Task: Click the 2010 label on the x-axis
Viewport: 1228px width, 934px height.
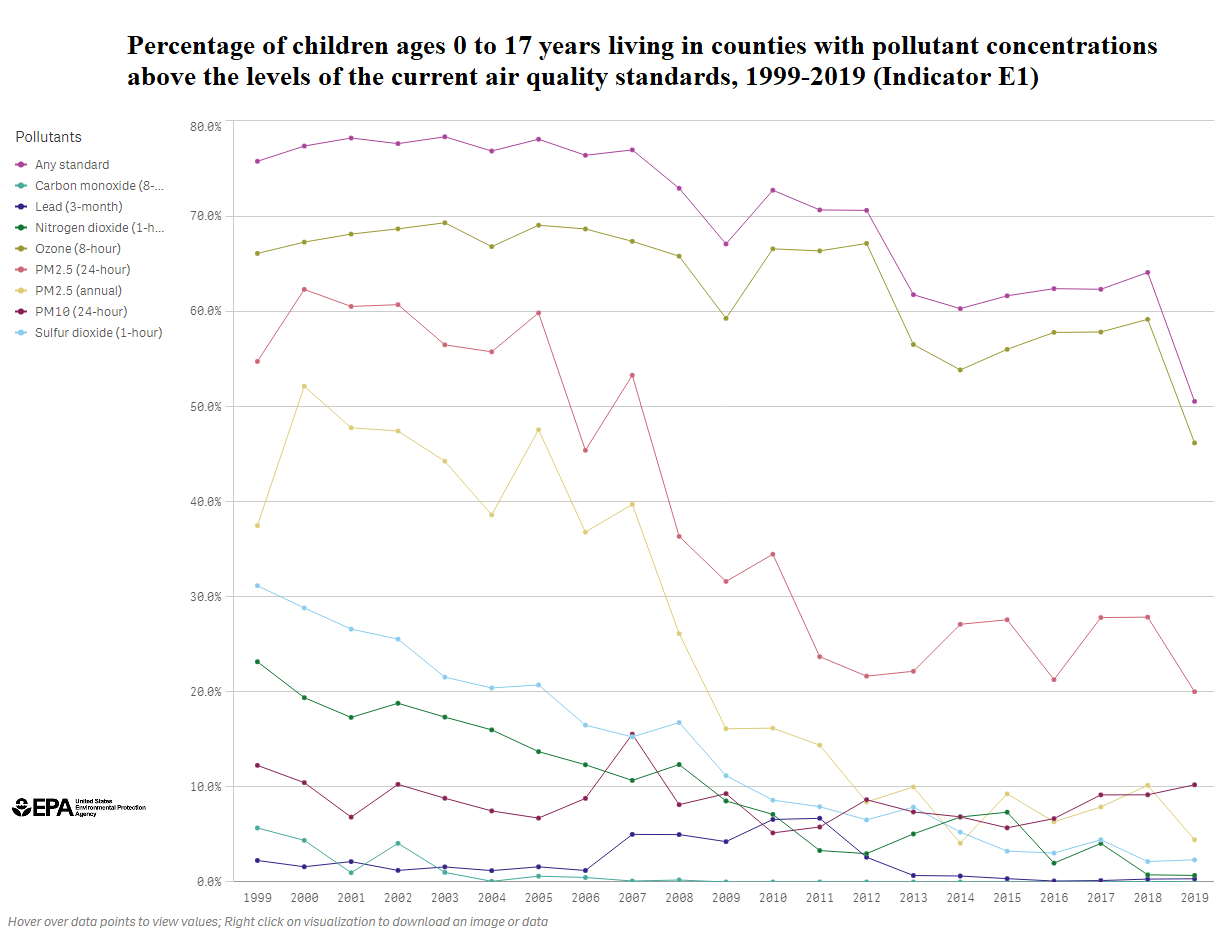Action: (x=773, y=898)
